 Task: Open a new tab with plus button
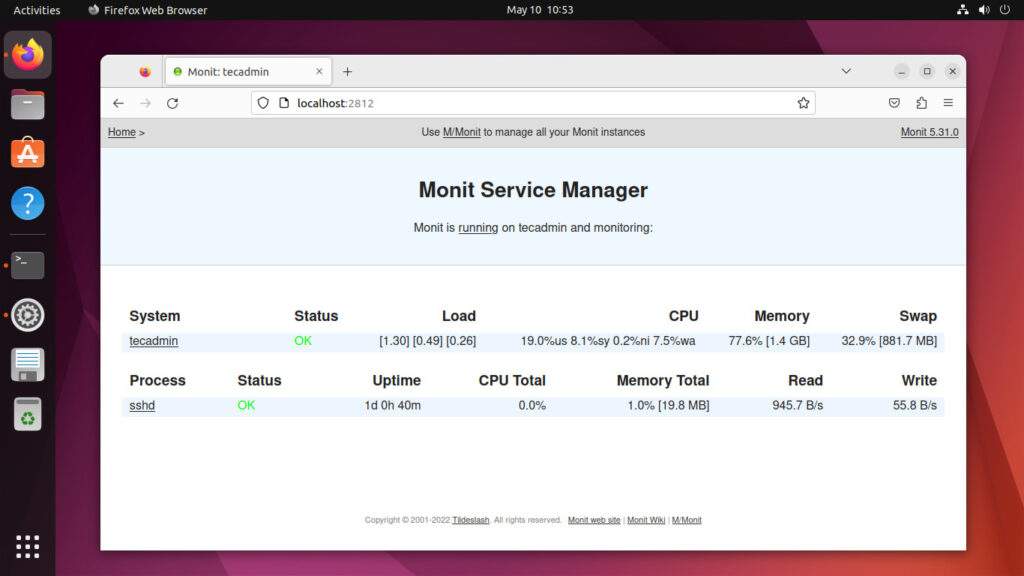click(347, 72)
